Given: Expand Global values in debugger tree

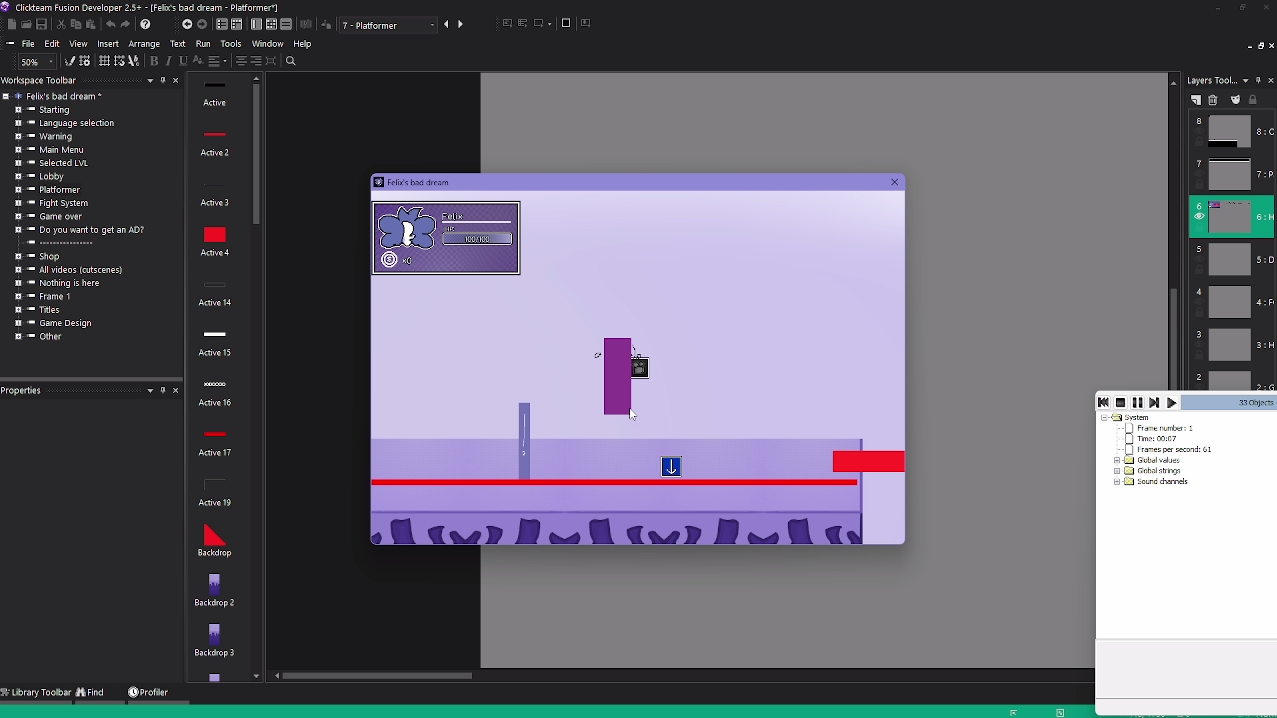Looking at the screenshot, I should tap(1117, 460).
